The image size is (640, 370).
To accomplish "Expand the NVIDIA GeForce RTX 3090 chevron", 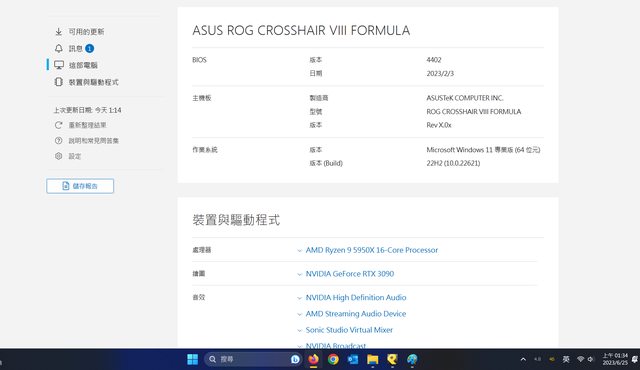I will (x=300, y=274).
